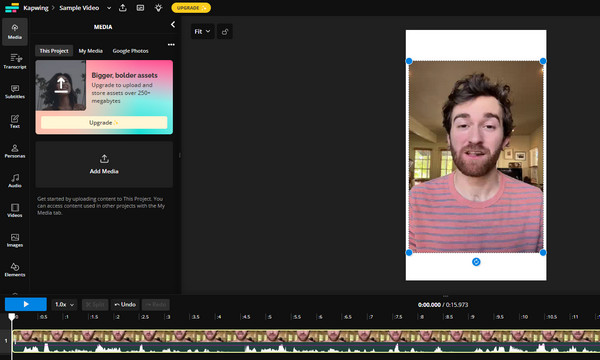This screenshot has height=360, width=600.
Task: Open the Images sidebar panel
Action: click(x=15, y=240)
